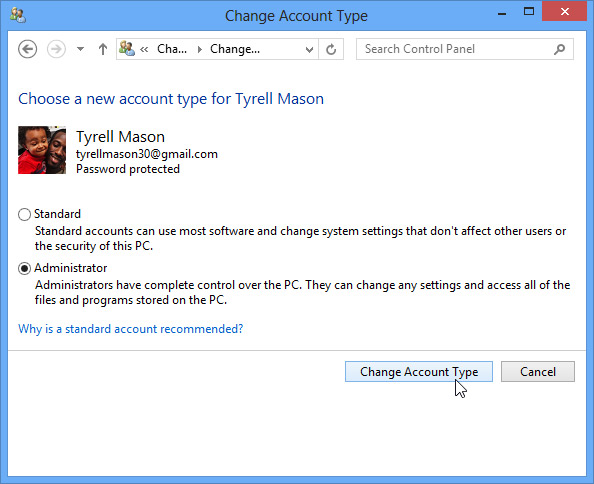Go back using the Back arrow
Viewport: 594px width, 484px height.
[x=27, y=49]
